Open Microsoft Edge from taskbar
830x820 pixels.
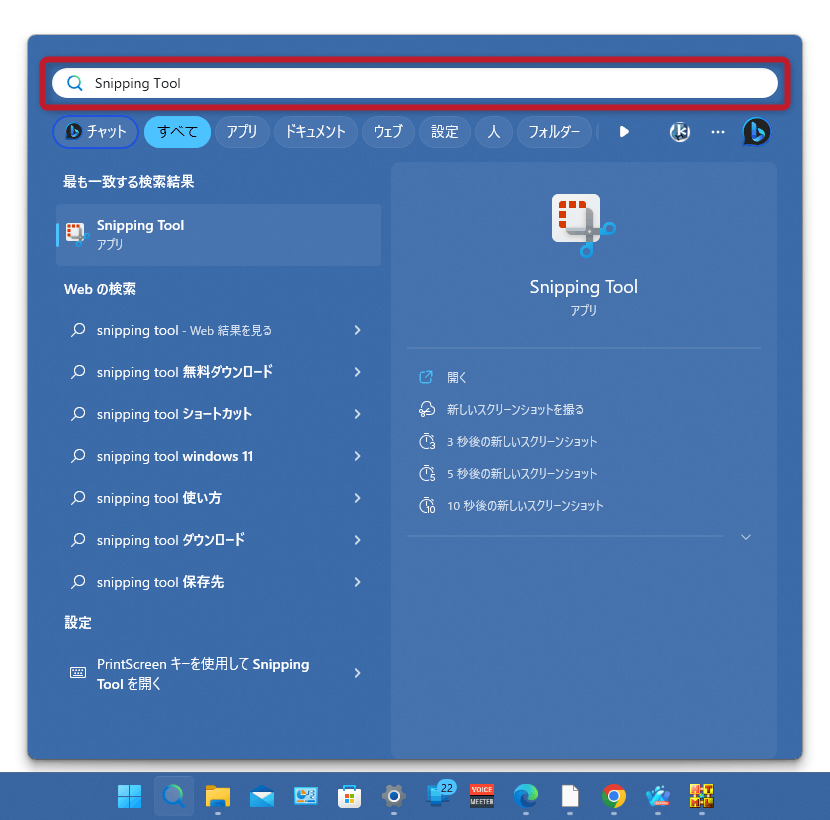(x=526, y=796)
